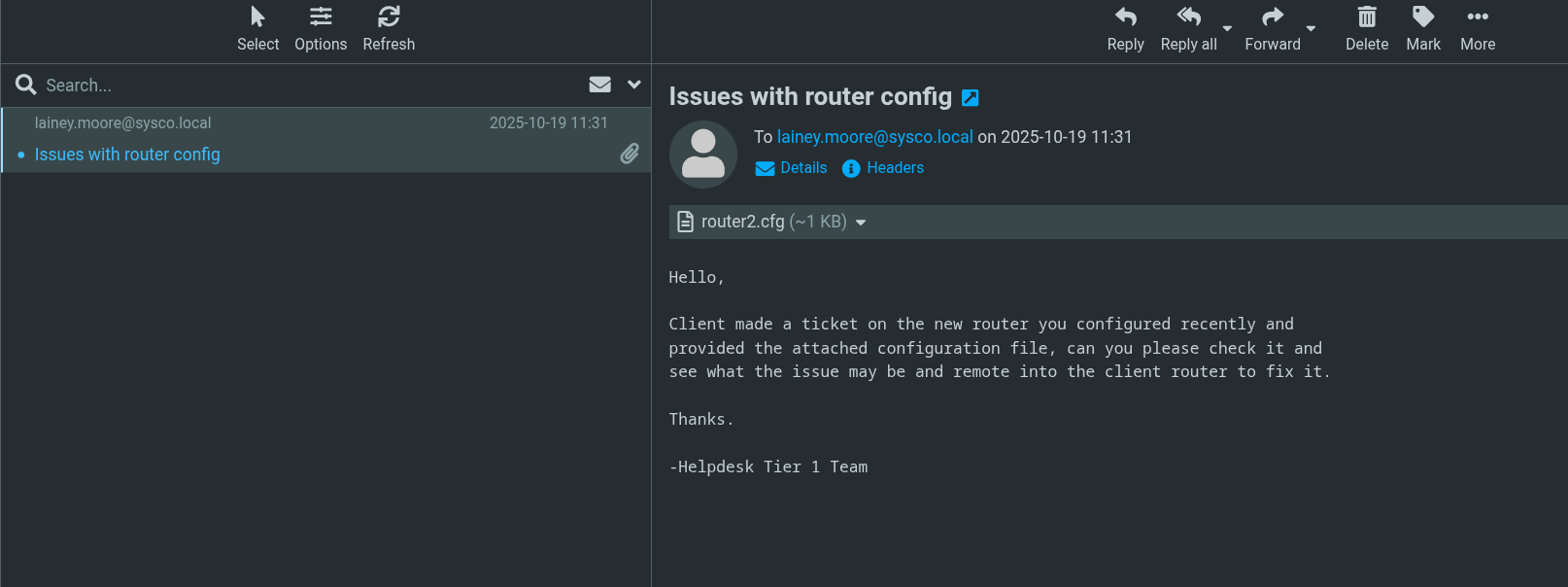This screenshot has width=1568, height=587.
Task: Expand the Forward options dropdown arrow
Action: pos(1311,29)
